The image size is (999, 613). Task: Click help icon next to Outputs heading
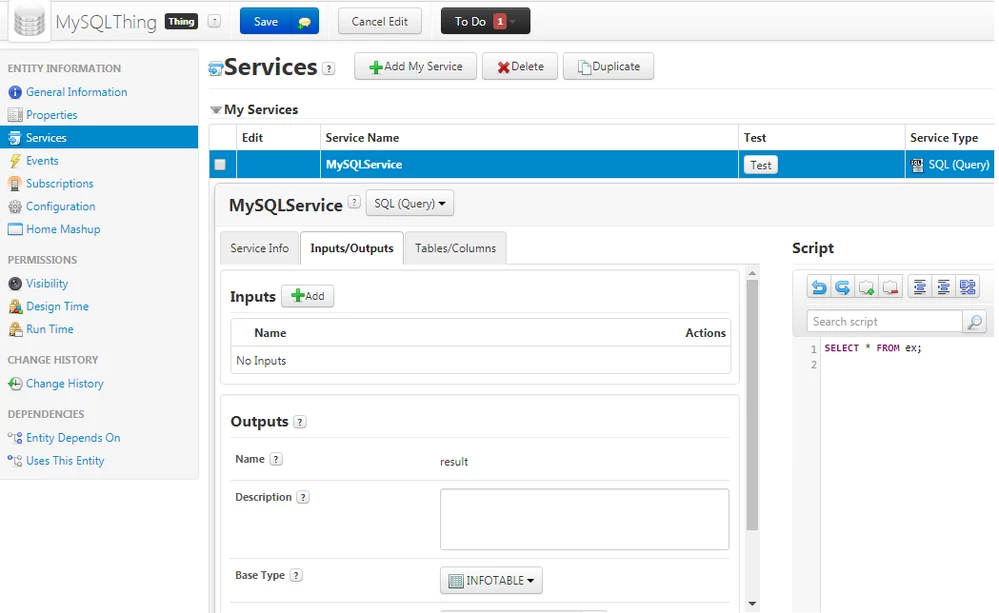[x=300, y=422]
